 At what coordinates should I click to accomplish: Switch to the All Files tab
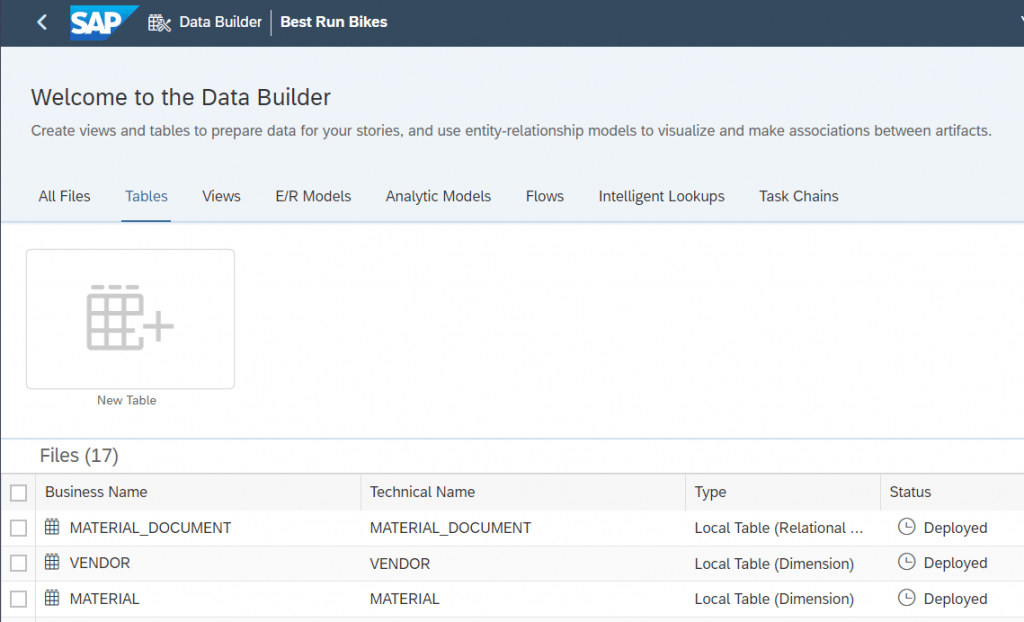64,196
